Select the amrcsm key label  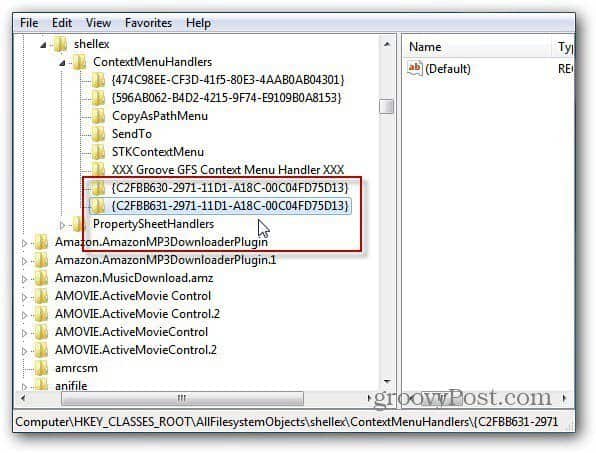76,368
